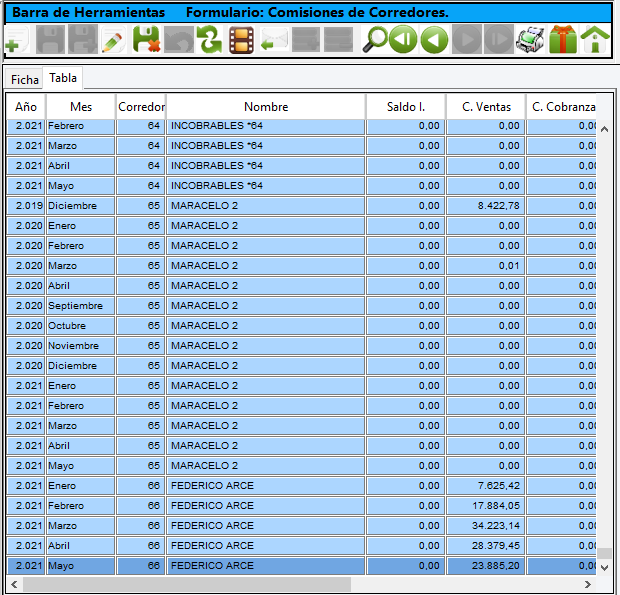This screenshot has height=595, width=620.
Task: Click the greyed-out save-and-new floppy icon
Action: pos(83,40)
